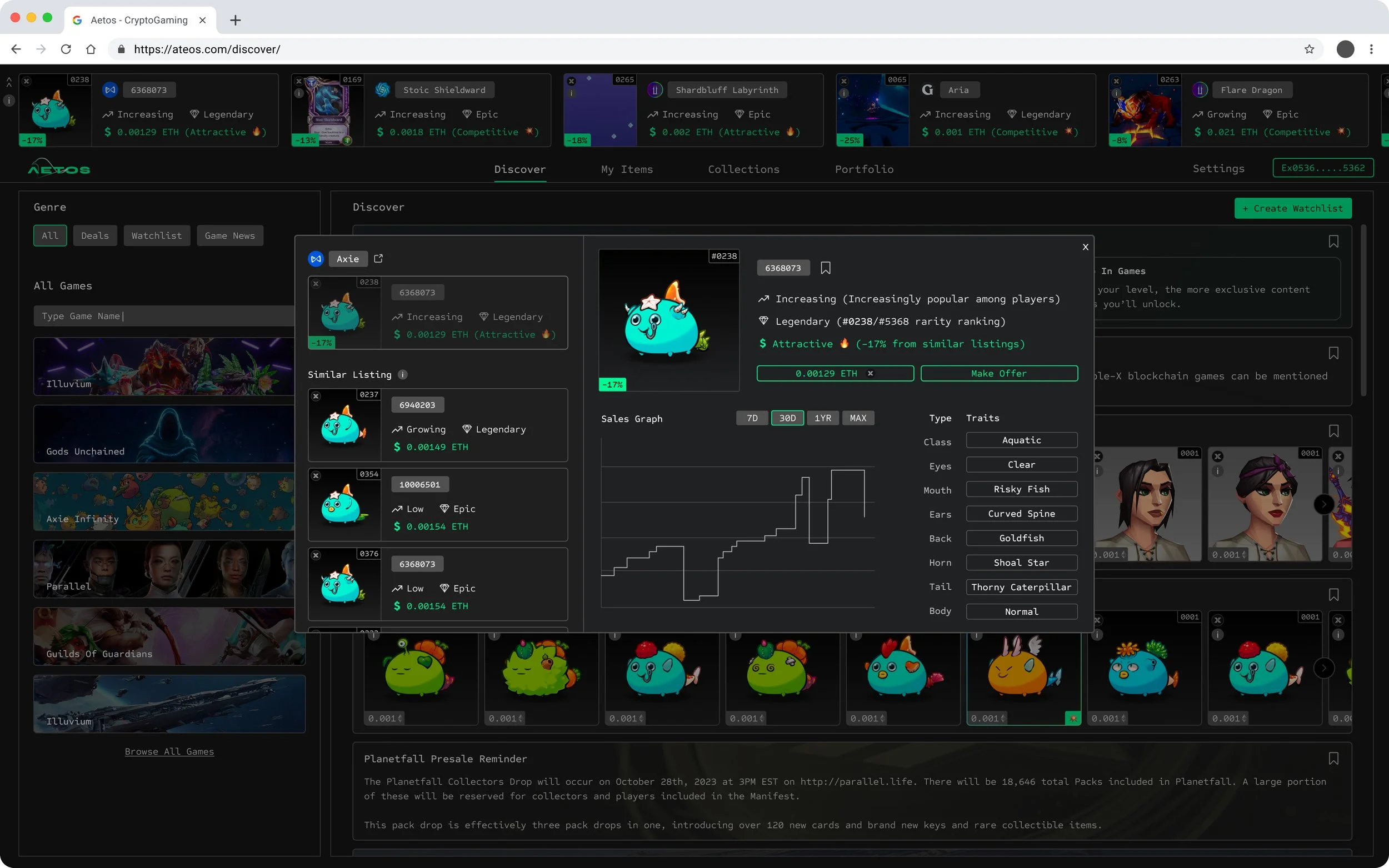Open Axie external link icon
This screenshot has width=1389, height=868.
click(378, 258)
